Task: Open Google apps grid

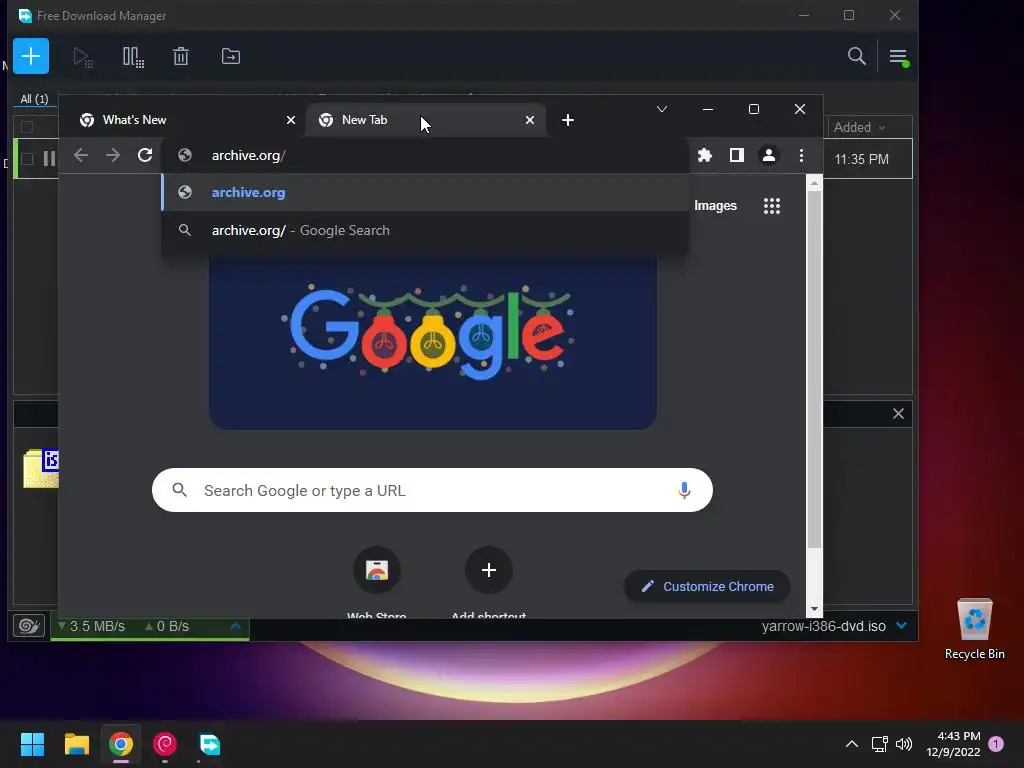Action: click(772, 206)
